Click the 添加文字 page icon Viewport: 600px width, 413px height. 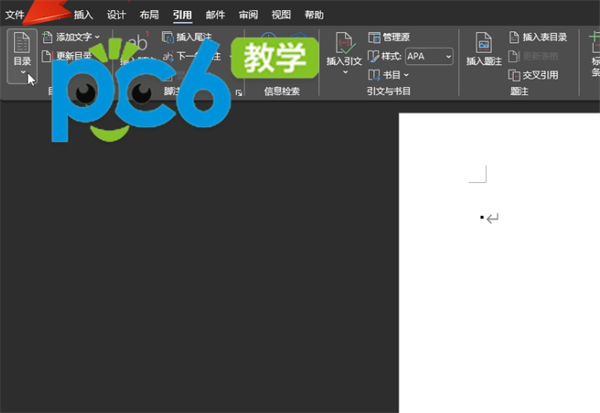point(47,37)
